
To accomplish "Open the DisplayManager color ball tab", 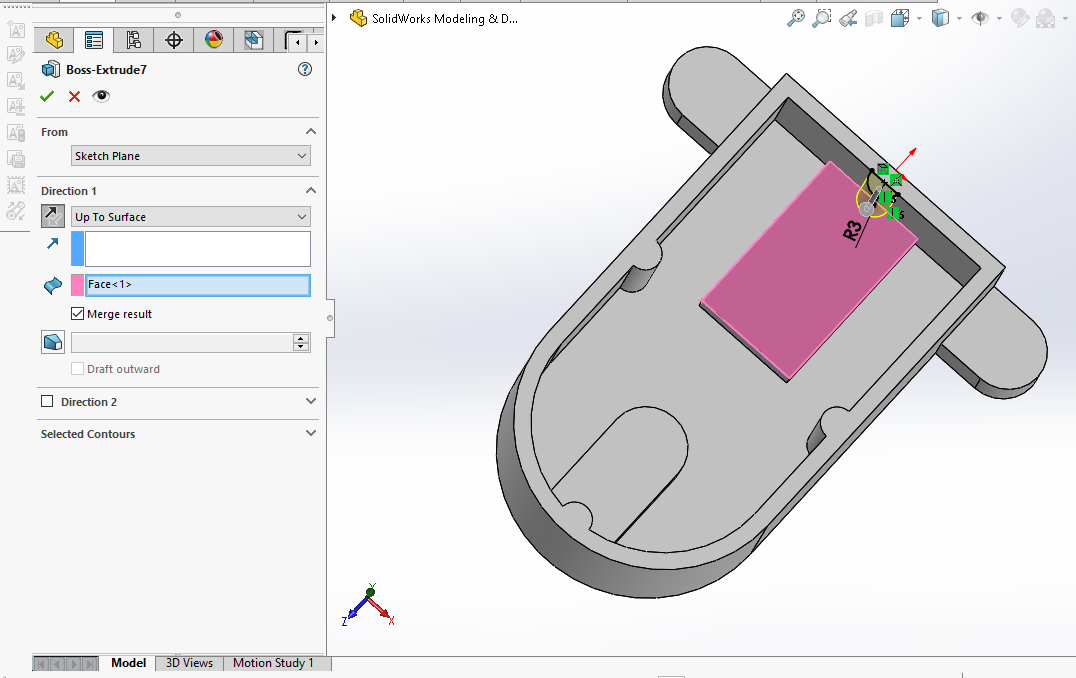I will [x=214, y=40].
